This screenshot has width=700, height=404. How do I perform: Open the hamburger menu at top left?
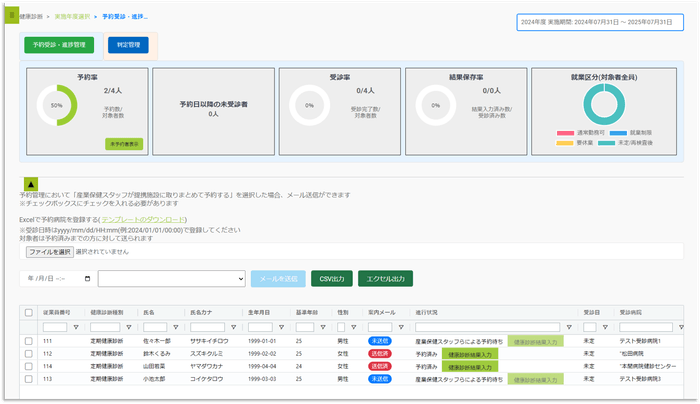13,17
